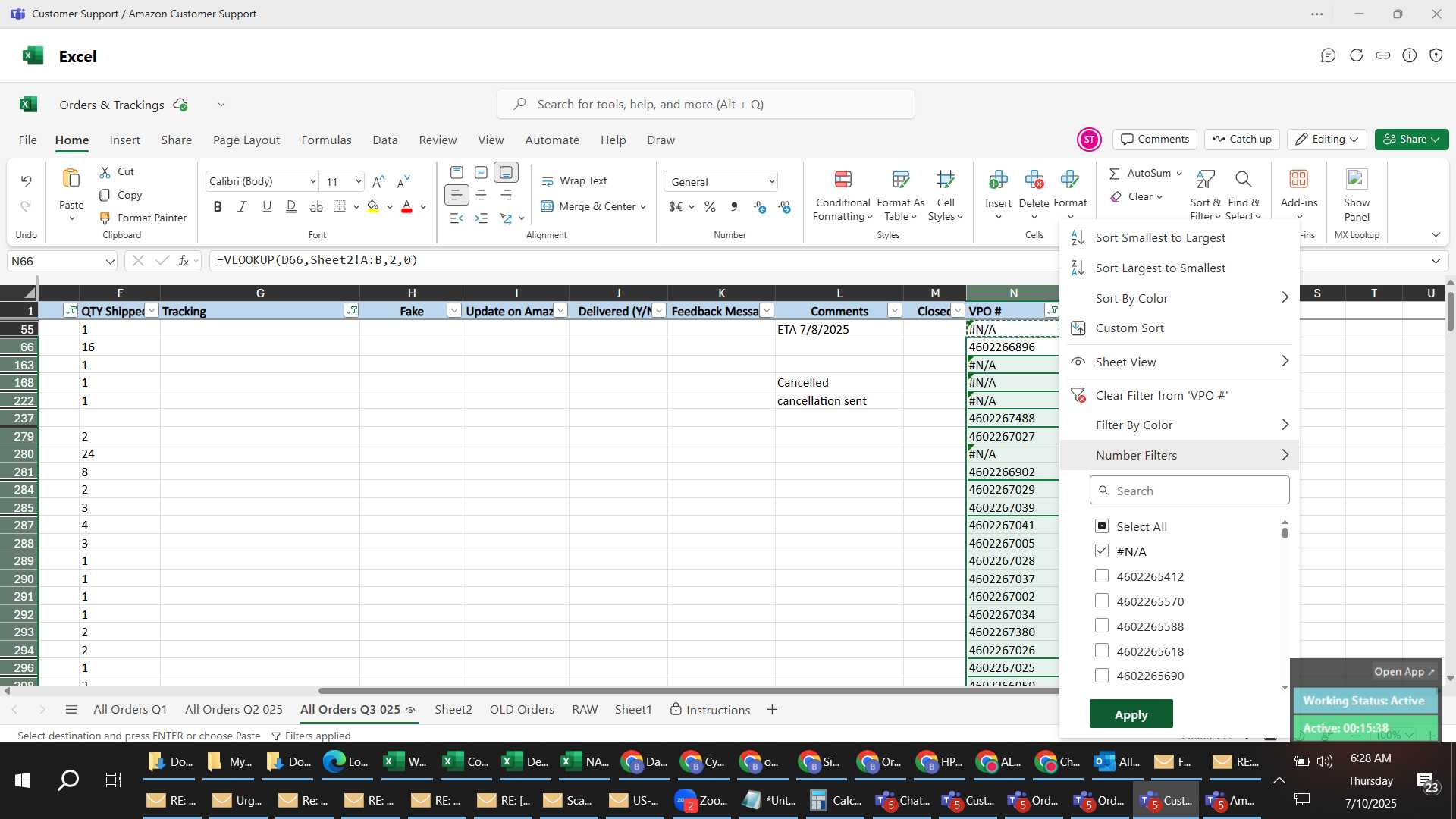The image size is (1456, 819).
Task: Click the filter list scrollbar thumb
Action: (x=1285, y=532)
